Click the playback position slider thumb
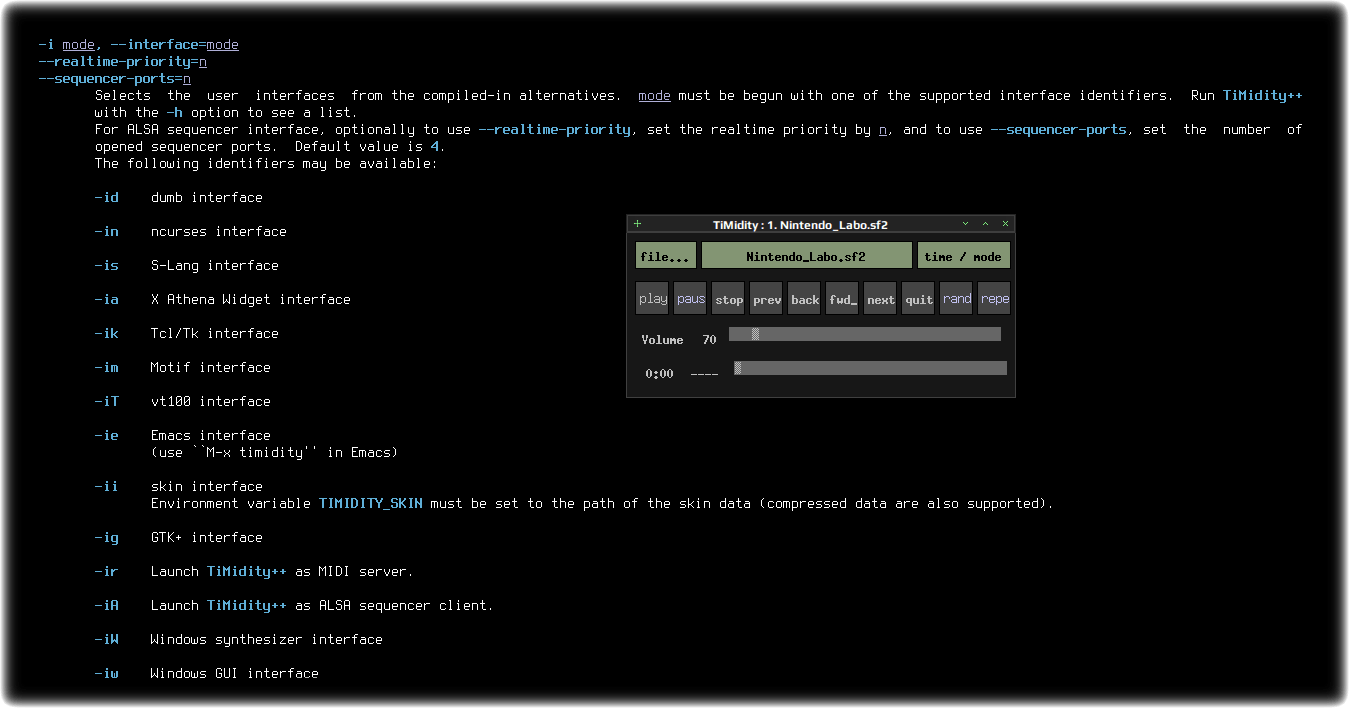Image resolution: width=1349 pixels, height=708 pixels. [x=738, y=368]
